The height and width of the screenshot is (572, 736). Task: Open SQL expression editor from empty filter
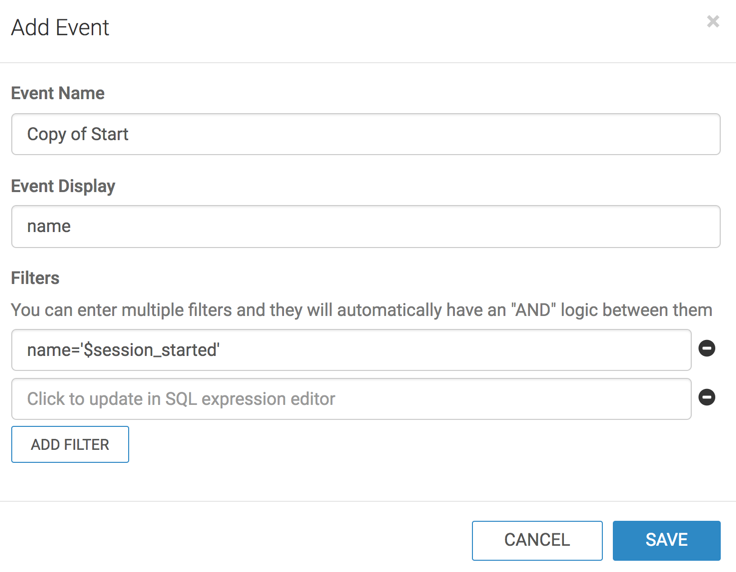click(351, 399)
